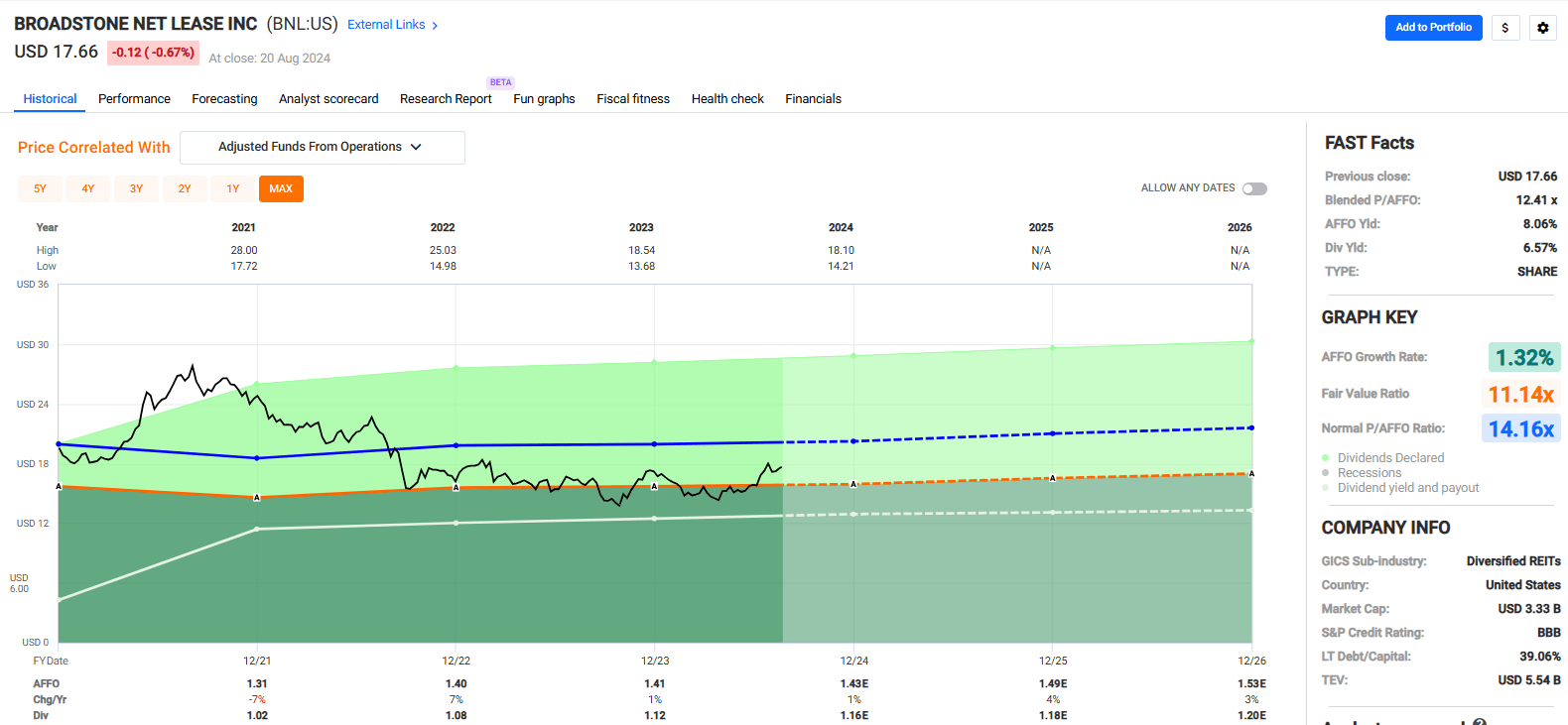Choose the MAX time range button

click(x=281, y=188)
